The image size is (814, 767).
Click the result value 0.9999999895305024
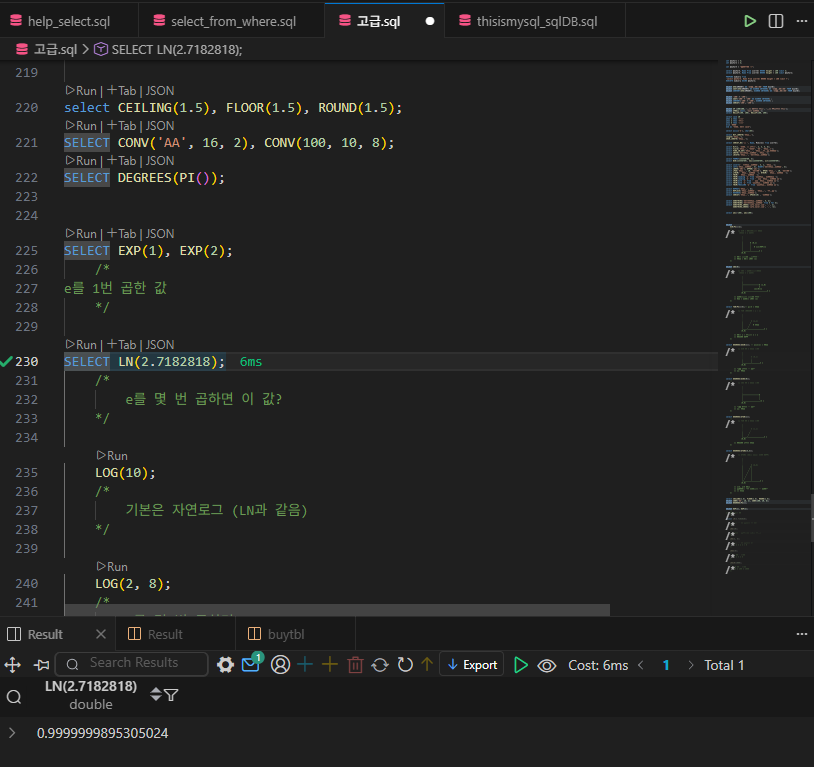102,733
